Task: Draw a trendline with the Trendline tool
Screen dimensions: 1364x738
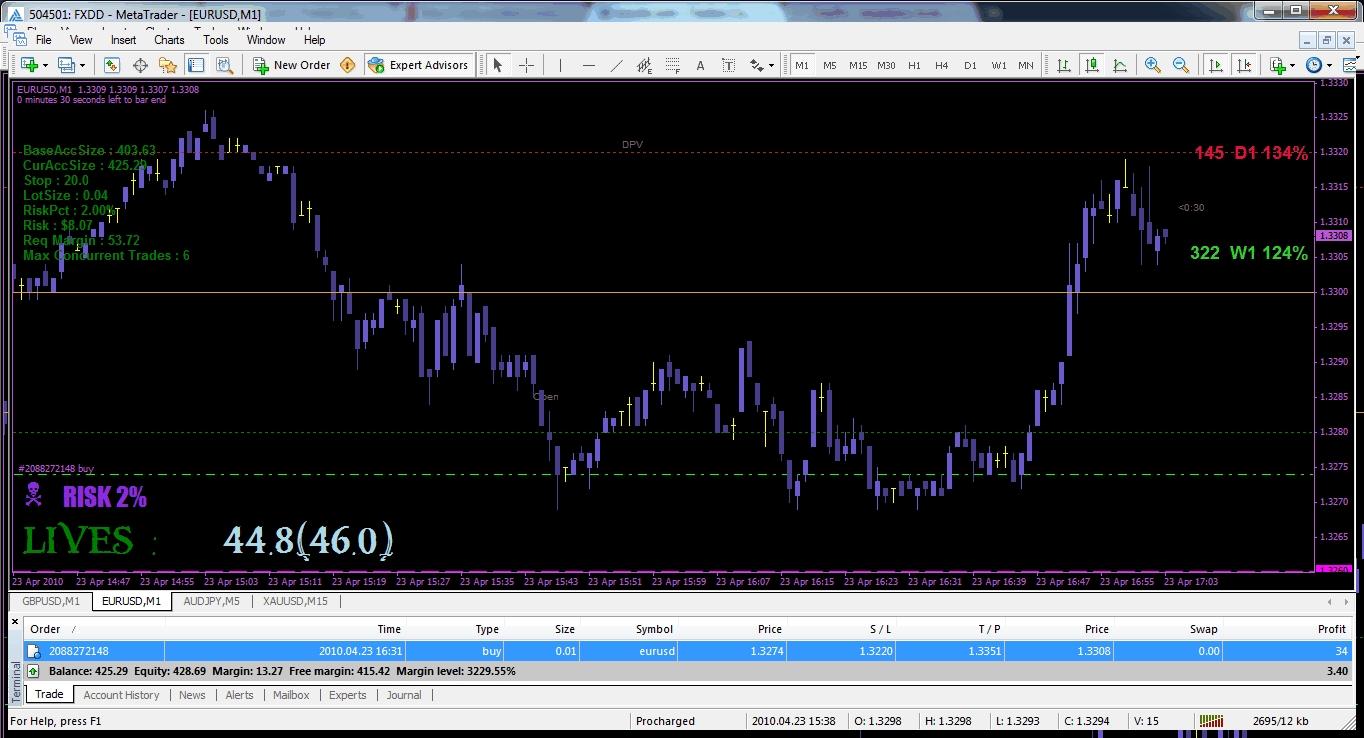Action: tap(617, 65)
